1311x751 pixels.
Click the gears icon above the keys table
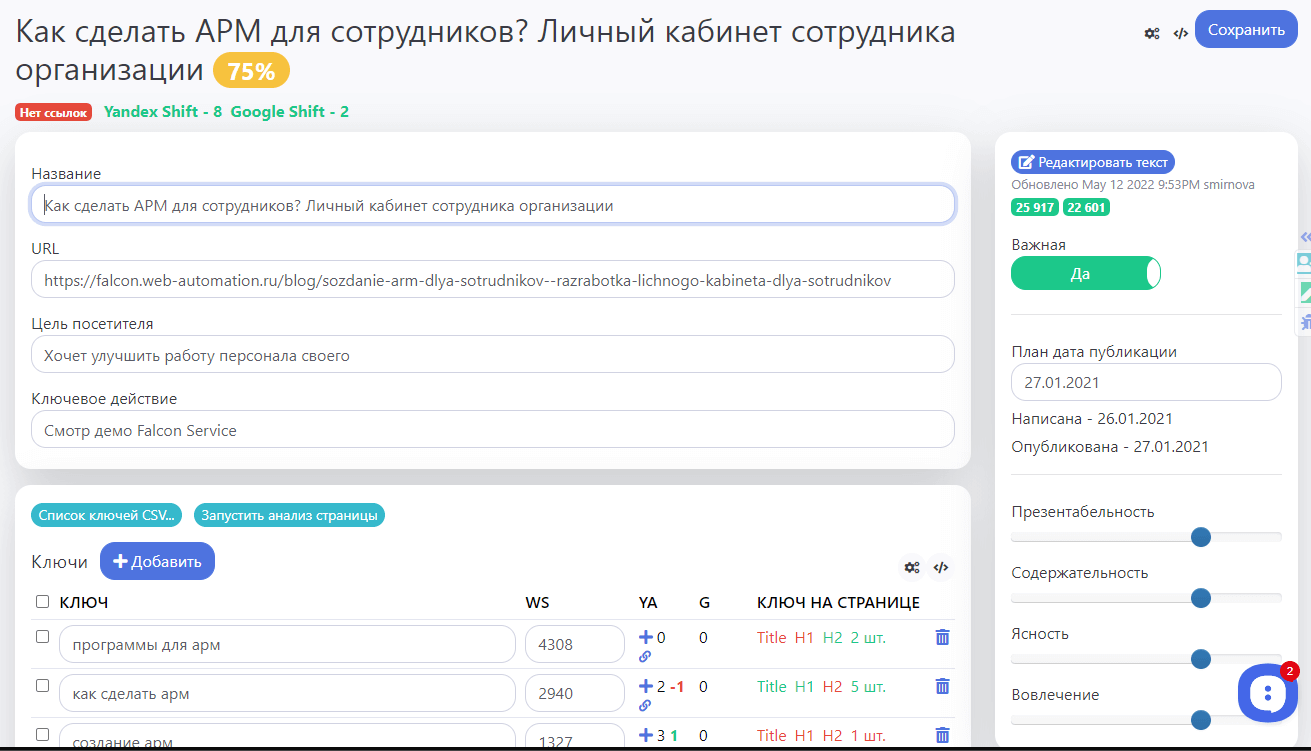pos(912,567)
